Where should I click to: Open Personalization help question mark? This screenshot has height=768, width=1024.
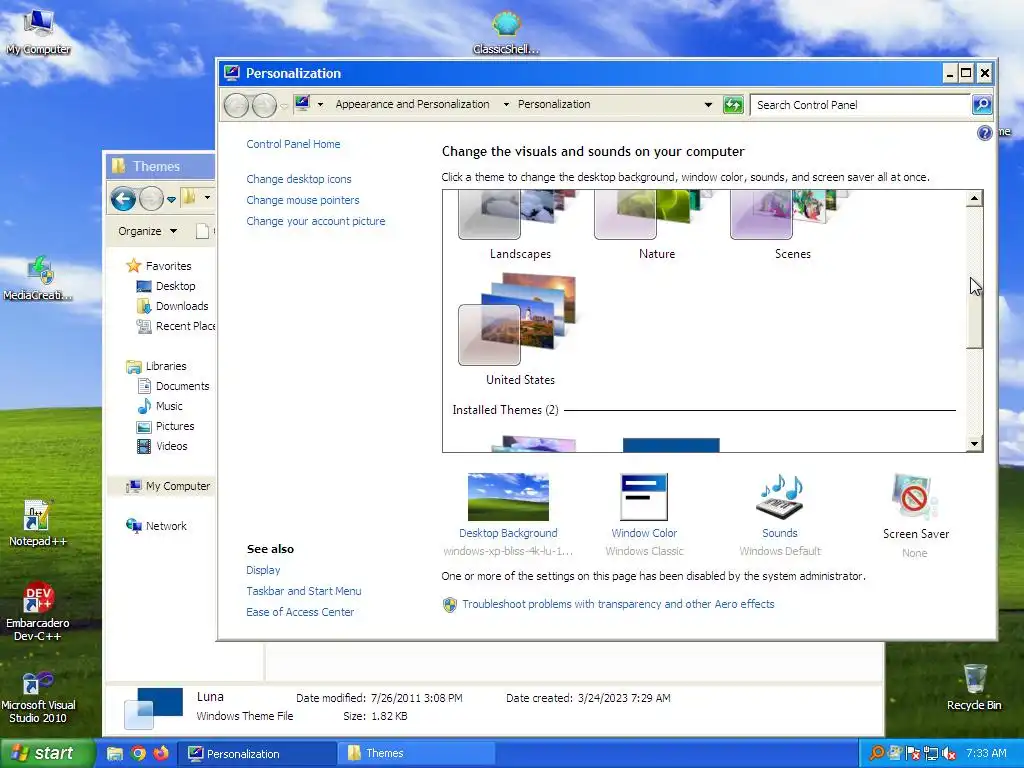pyautogui.click(x=984, y=133)
